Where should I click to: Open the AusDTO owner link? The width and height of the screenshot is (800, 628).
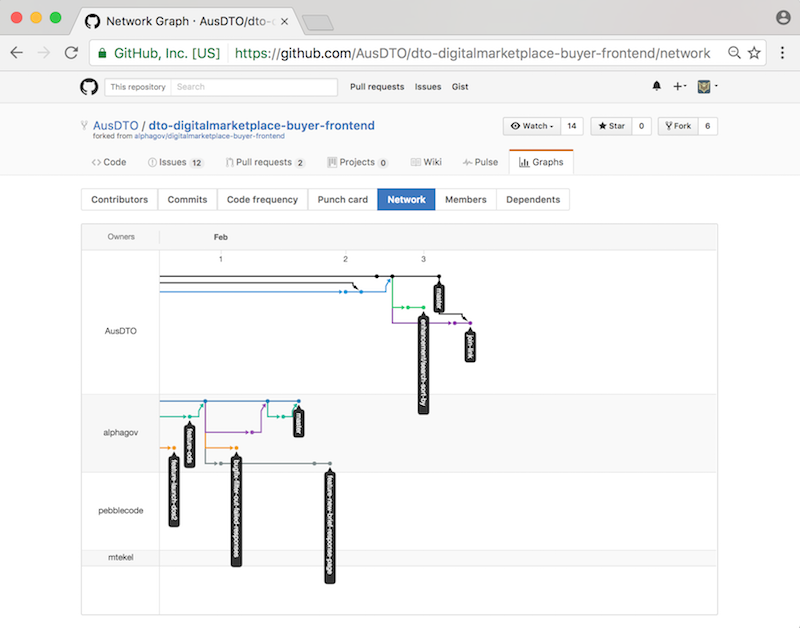(x=115, y=125)
